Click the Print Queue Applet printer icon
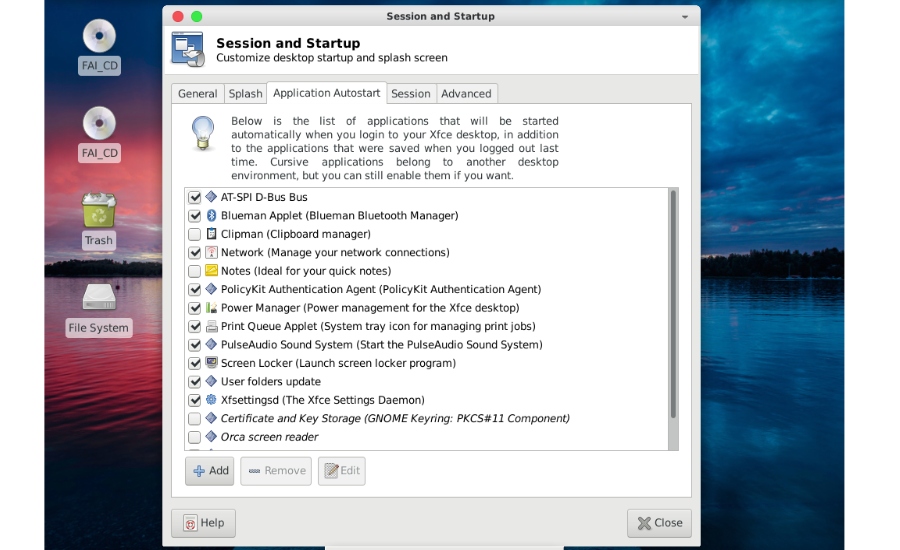This screenshot has height=550, width=900. click(x=211, y=326)
